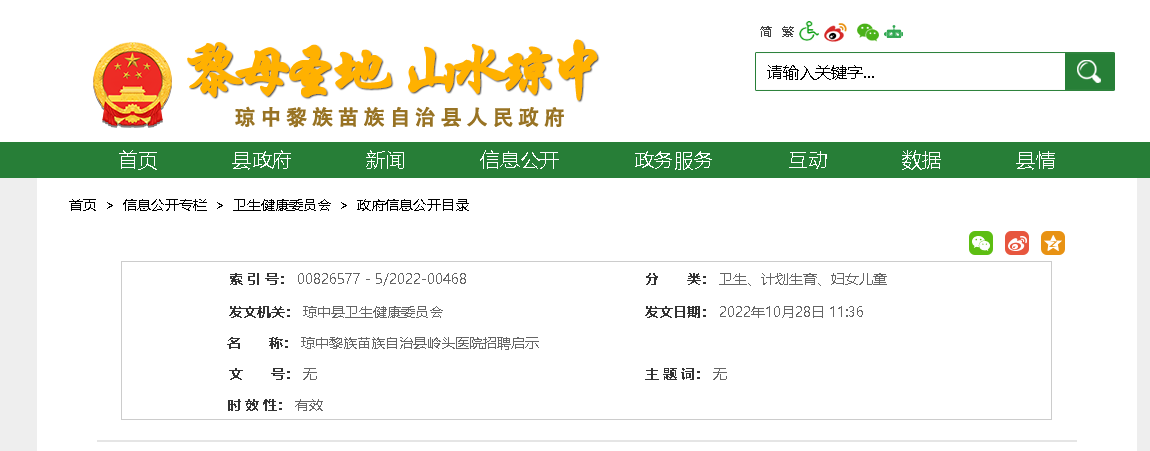Open 政务服务 navigation menu
This screenshot has width=1150, height=451.
pyautogui.click(x=673, y=160)
